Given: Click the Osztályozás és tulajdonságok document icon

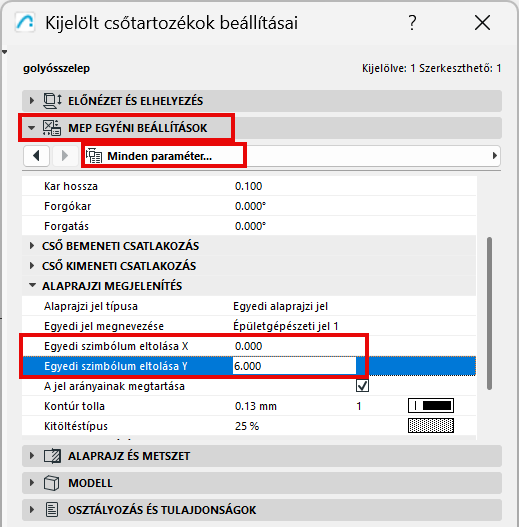Looking at the screenshot, I should click(52, 510).
